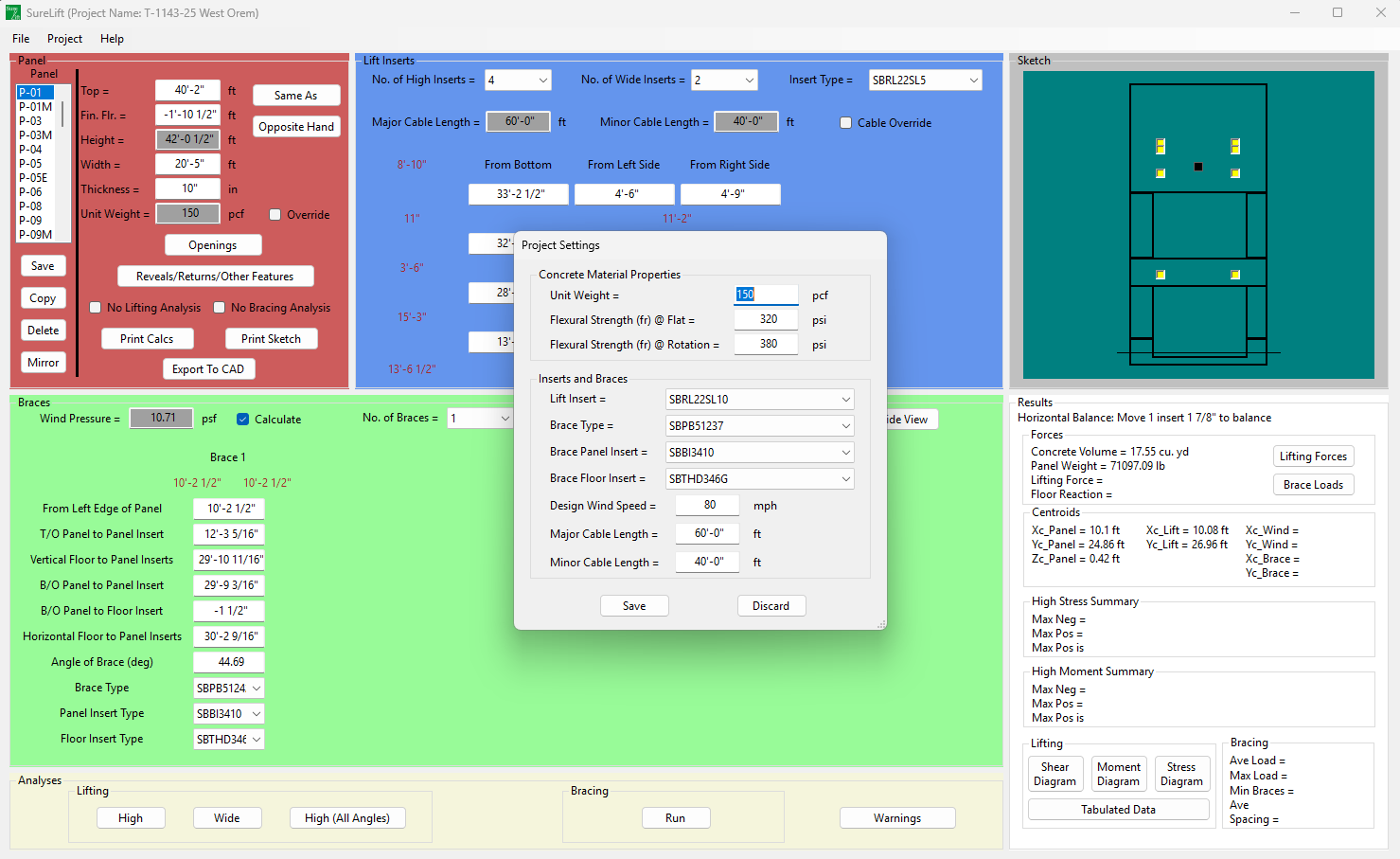This screenshot has width=1400, height=859.
Task: Click Save in the Project Settings dialog
Action: pyautogui.click(x=634, y=606)
